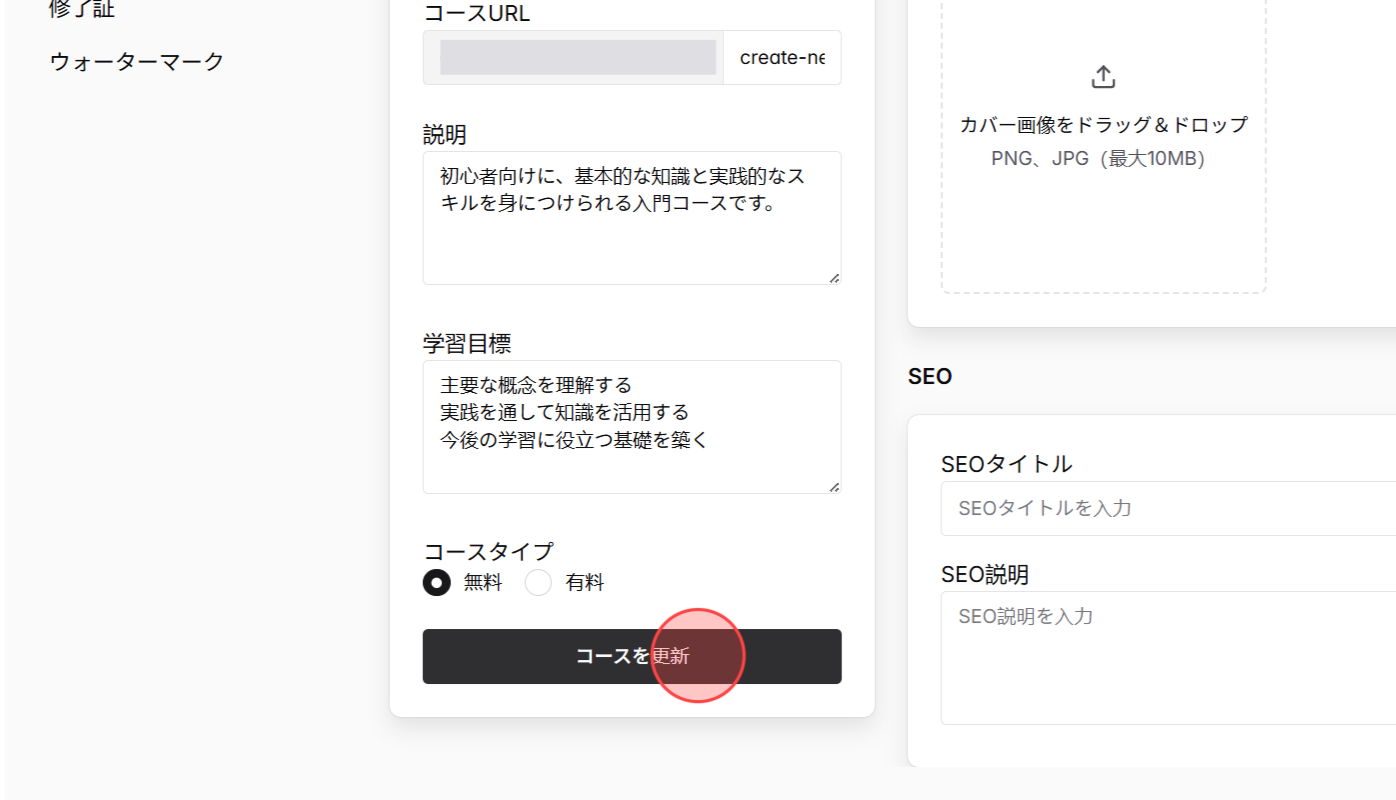
Task: Click the 学習目標 learning goals textarea
Action: click(x=631, y=425)
